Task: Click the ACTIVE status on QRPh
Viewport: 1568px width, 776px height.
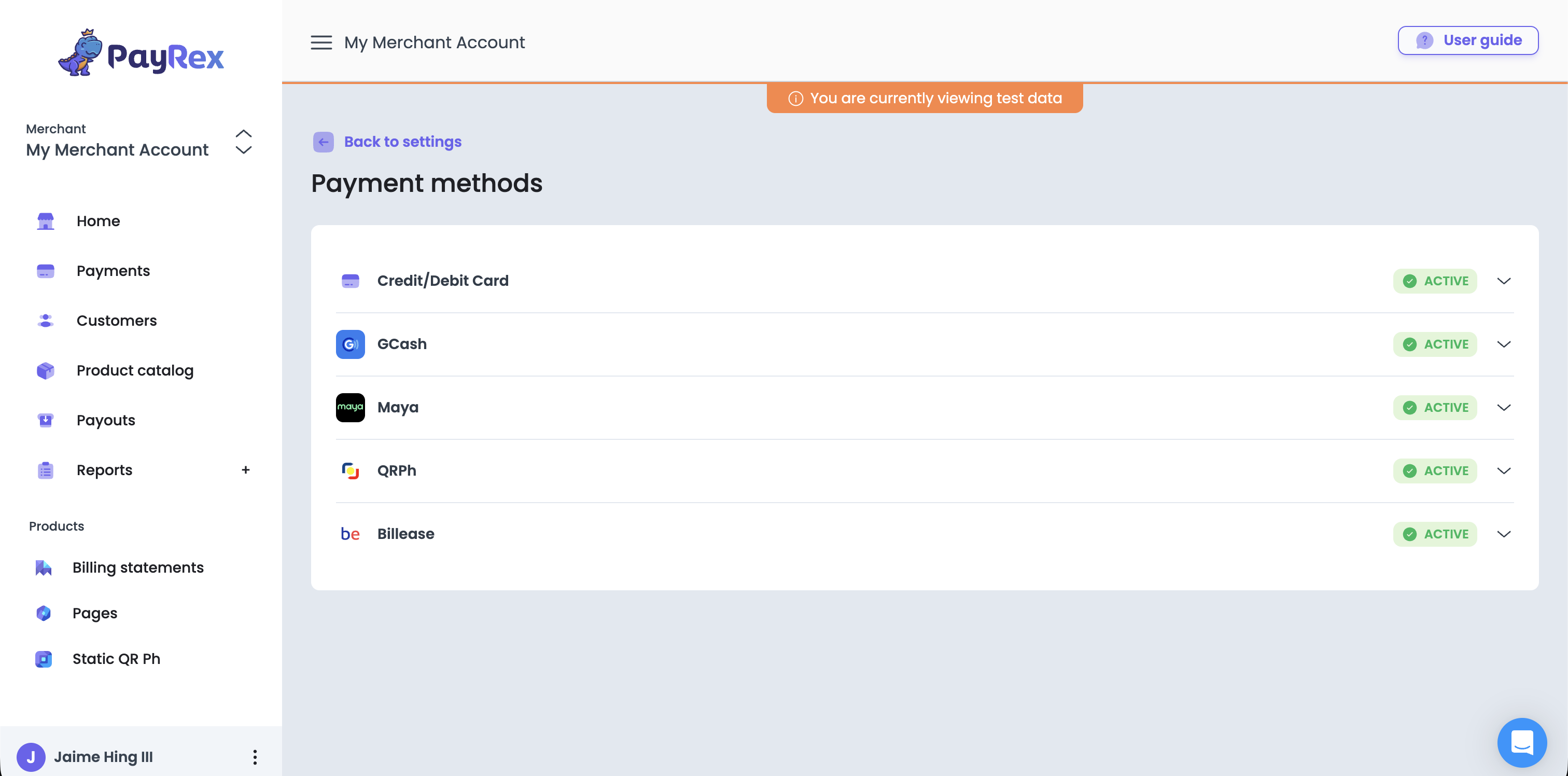Action: pos(1435,470)
